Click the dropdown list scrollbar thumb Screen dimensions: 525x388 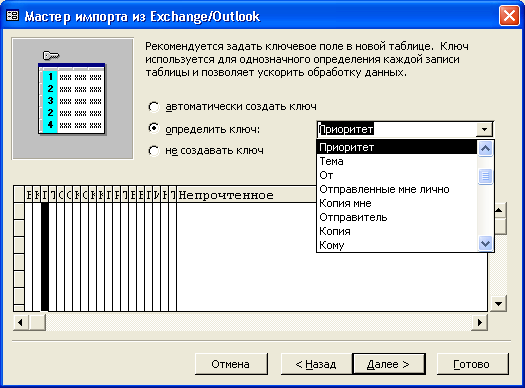tap(485, 176)
